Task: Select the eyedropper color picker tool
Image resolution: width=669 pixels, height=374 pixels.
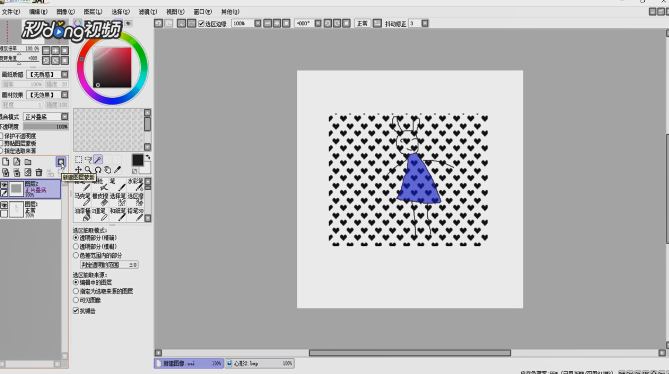Action: 118,170
